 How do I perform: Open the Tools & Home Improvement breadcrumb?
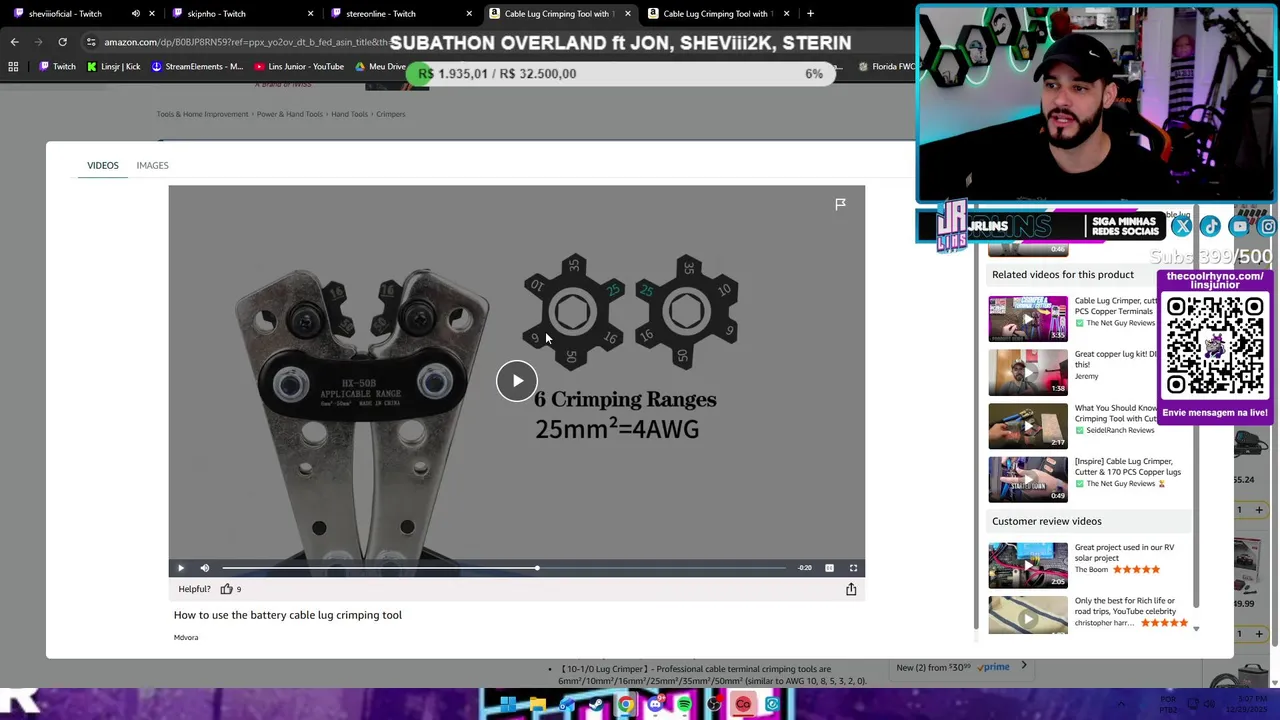coord(202,114)
